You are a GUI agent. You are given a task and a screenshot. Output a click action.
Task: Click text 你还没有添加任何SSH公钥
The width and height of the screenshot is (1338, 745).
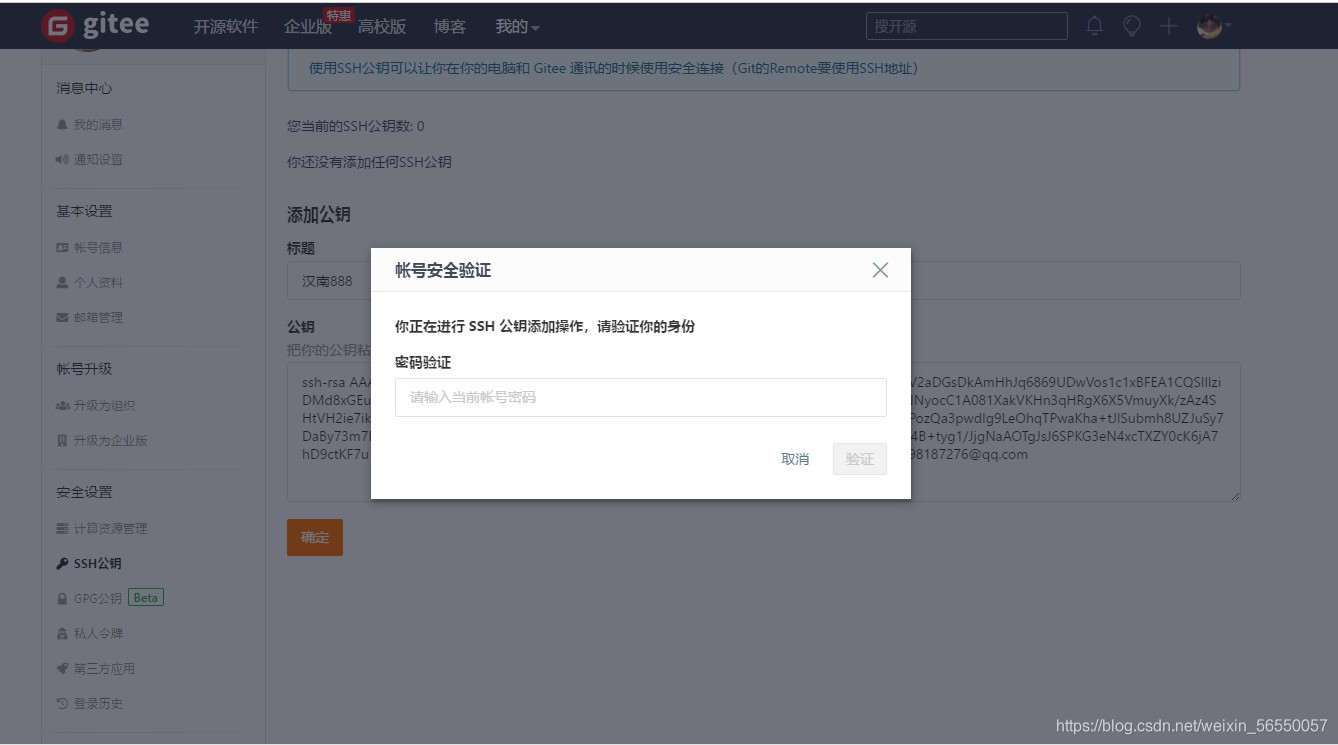click(369, 161)
